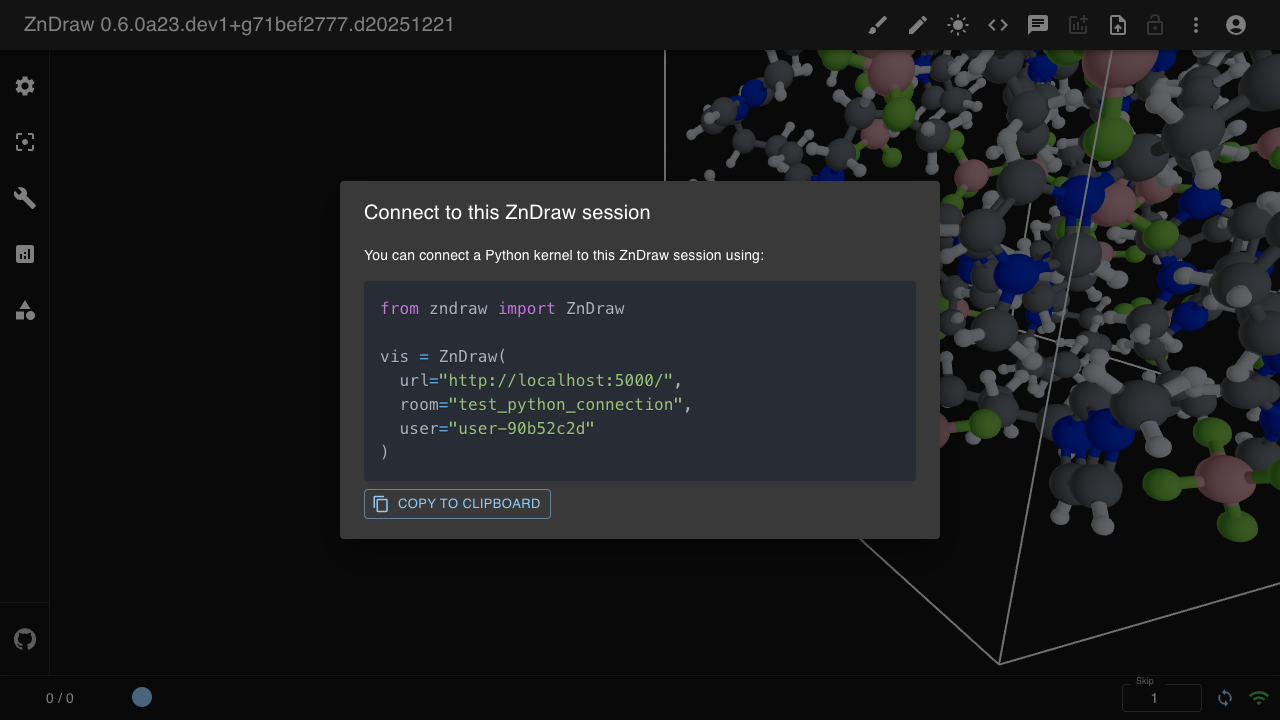1280x720 pixels.
Task: Click the Python kernel description sentence
Action: 564,255
